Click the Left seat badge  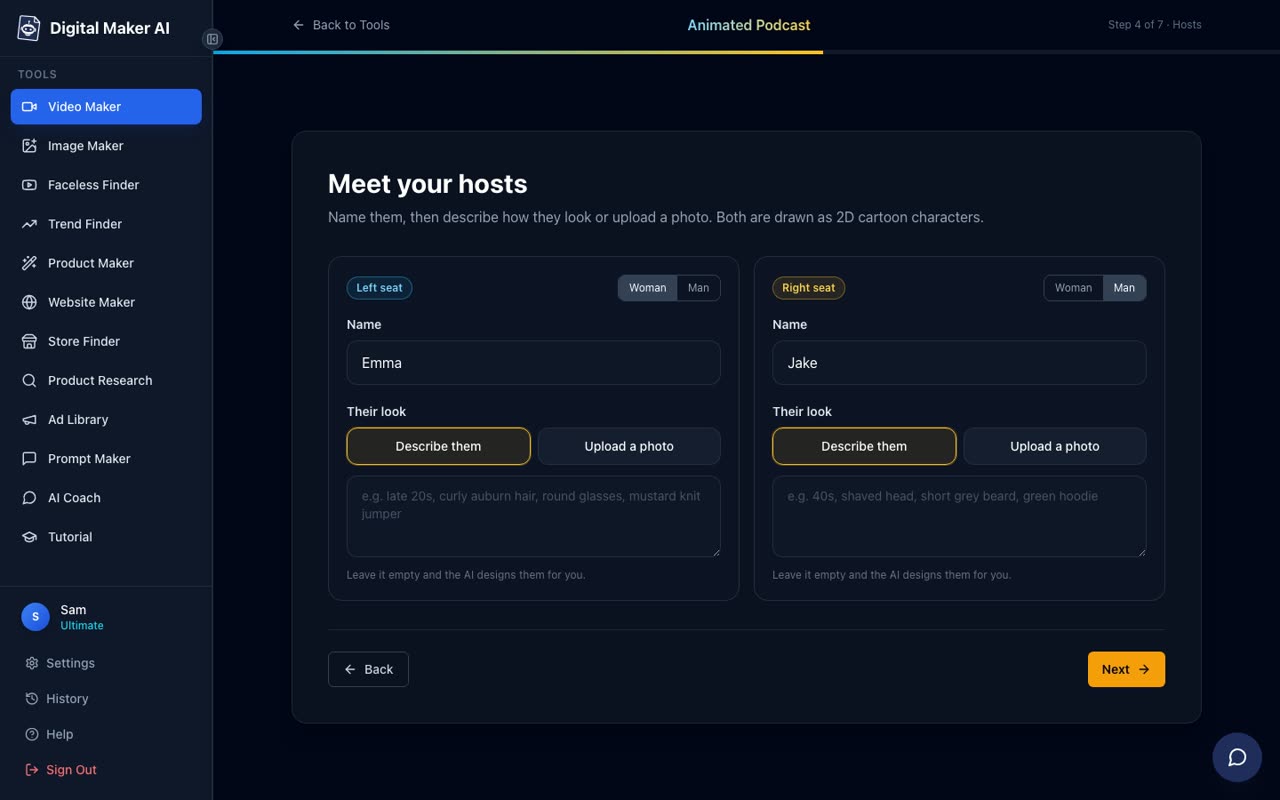379,288
